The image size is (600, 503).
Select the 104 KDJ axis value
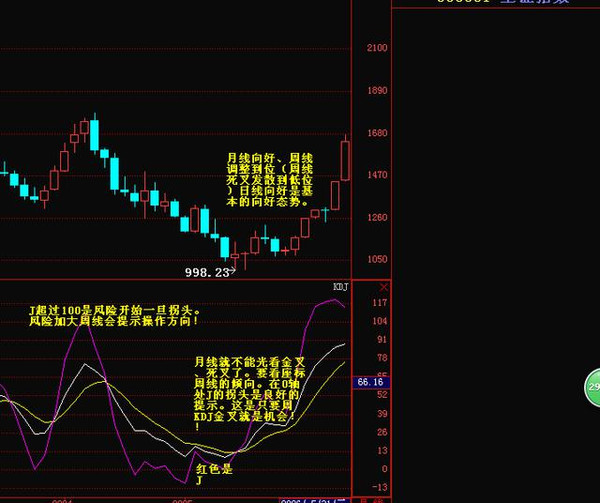[380, 321]
